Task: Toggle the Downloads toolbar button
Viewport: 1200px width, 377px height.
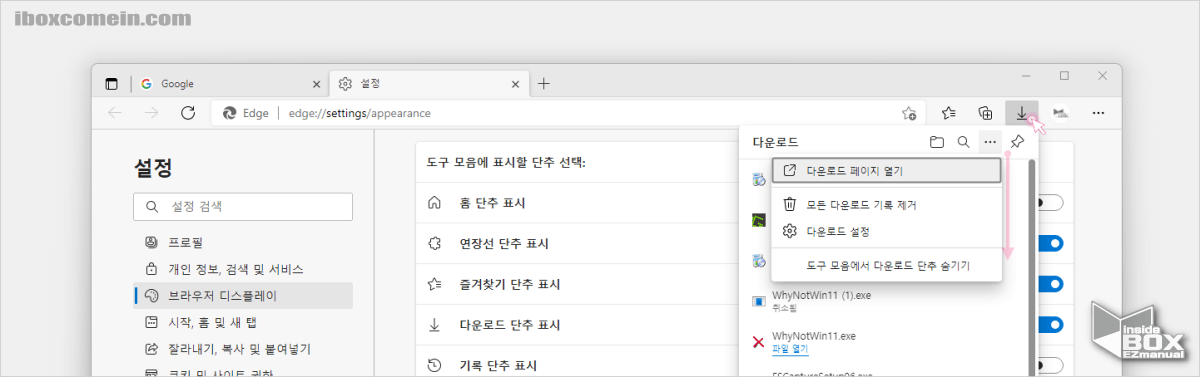Action: 1022,113
